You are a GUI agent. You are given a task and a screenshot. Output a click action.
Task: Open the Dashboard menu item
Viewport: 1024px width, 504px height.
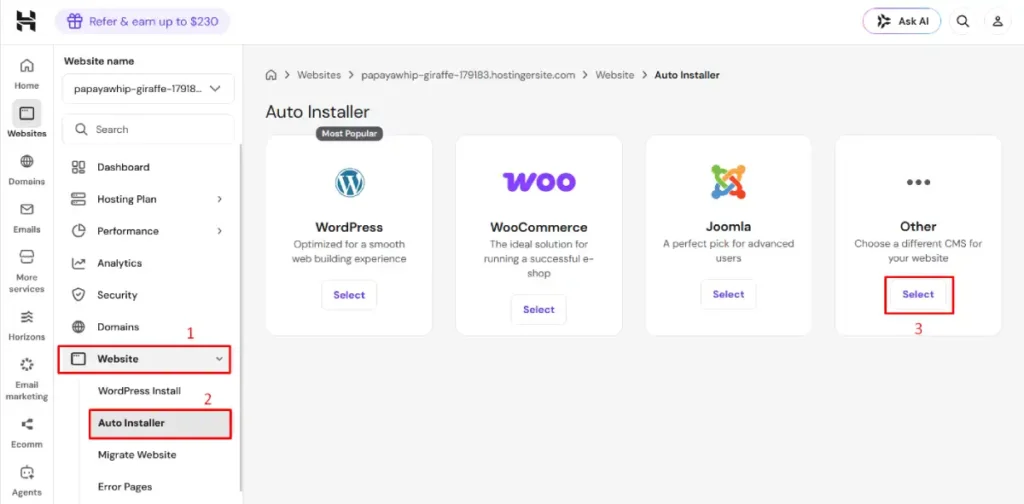click(x=148, y=167)
